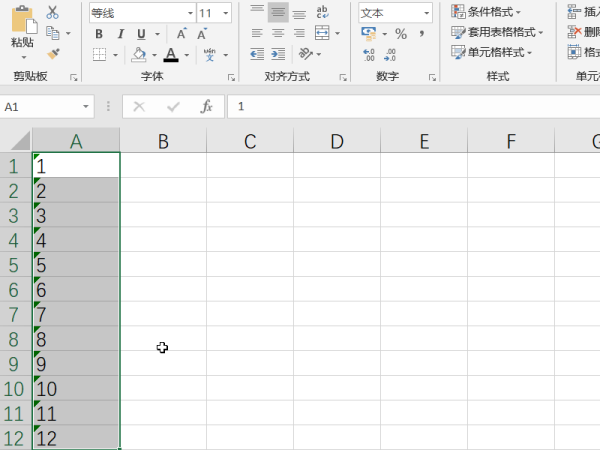Viewport: 600px width, 450px height.
Task: Select column F header
Action: click(511, 141)
